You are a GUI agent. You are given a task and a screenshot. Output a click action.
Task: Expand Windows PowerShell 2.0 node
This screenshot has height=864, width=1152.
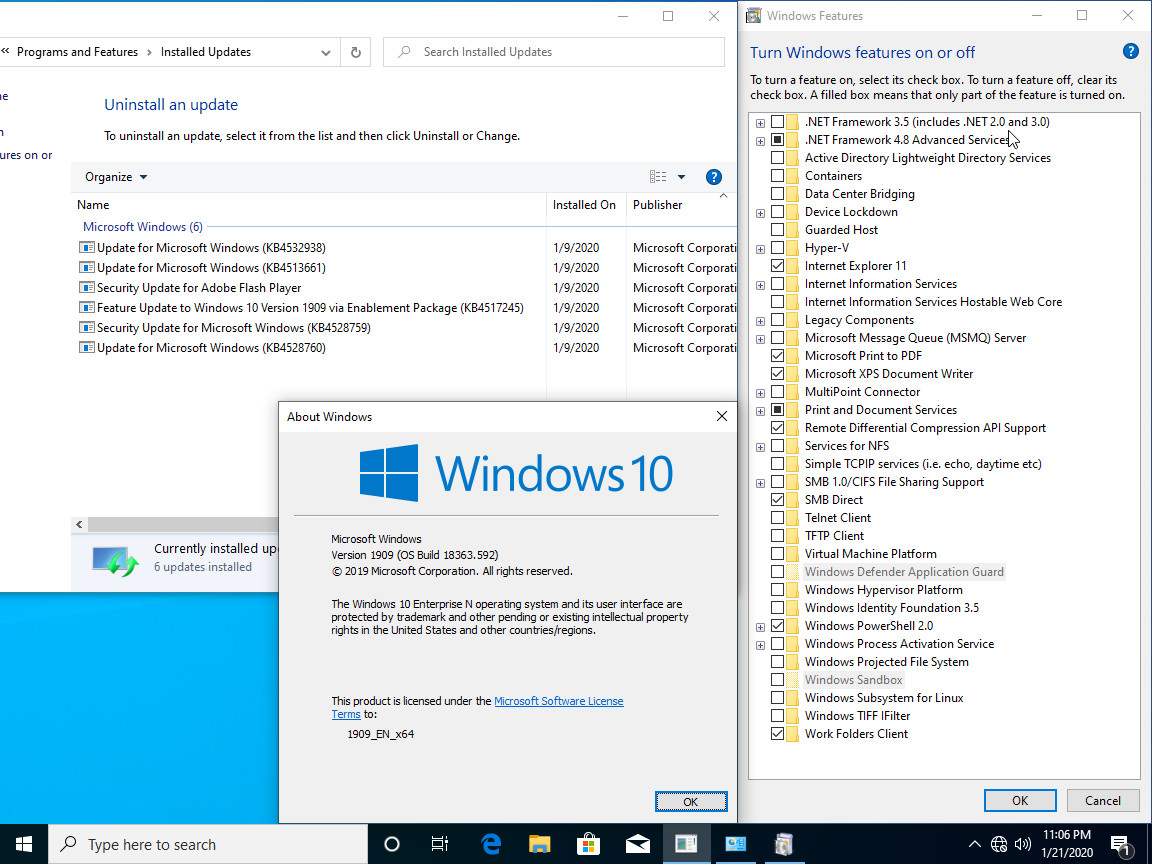pyautogui.click(x=760, y=627)
